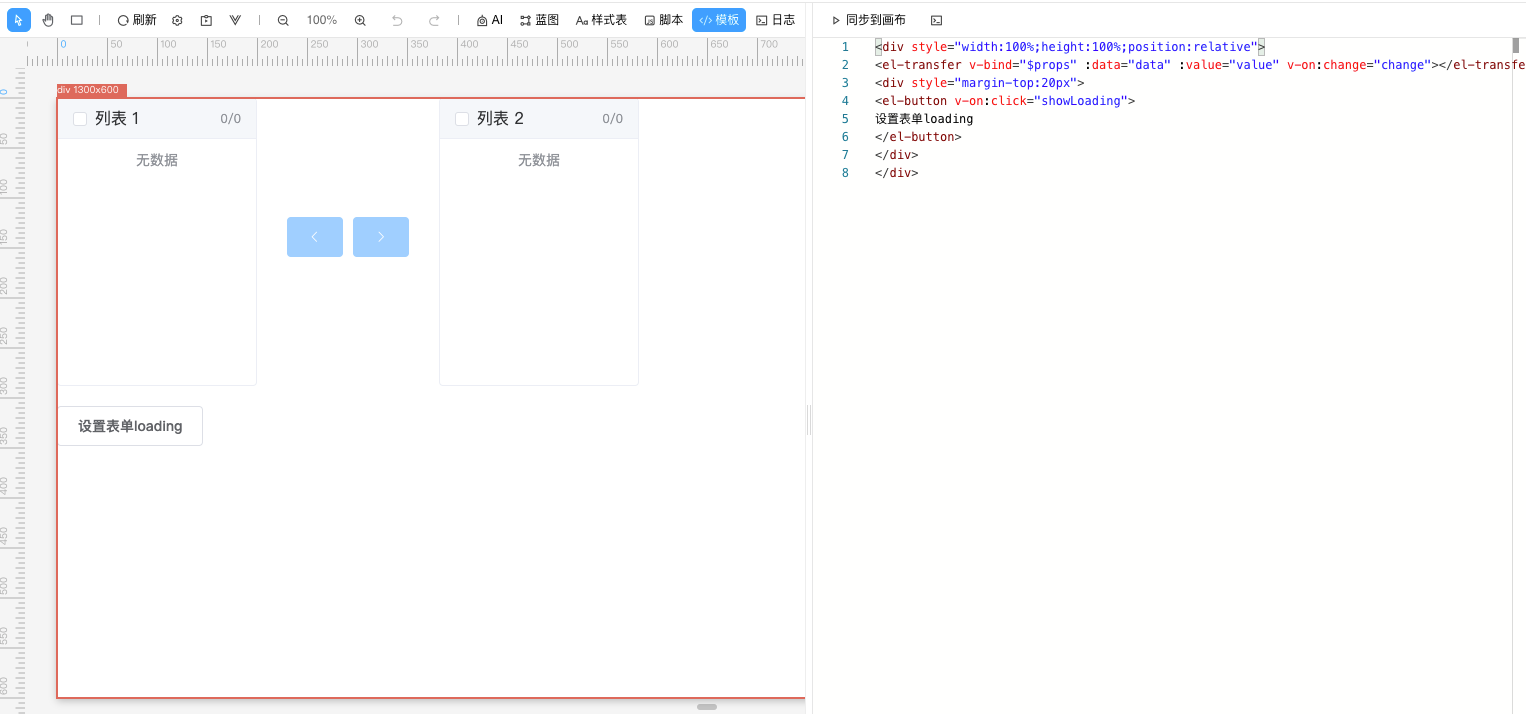The image size is (1526, 714).
Task: Click the 设置表单loading button
Action: coord(130,425)
